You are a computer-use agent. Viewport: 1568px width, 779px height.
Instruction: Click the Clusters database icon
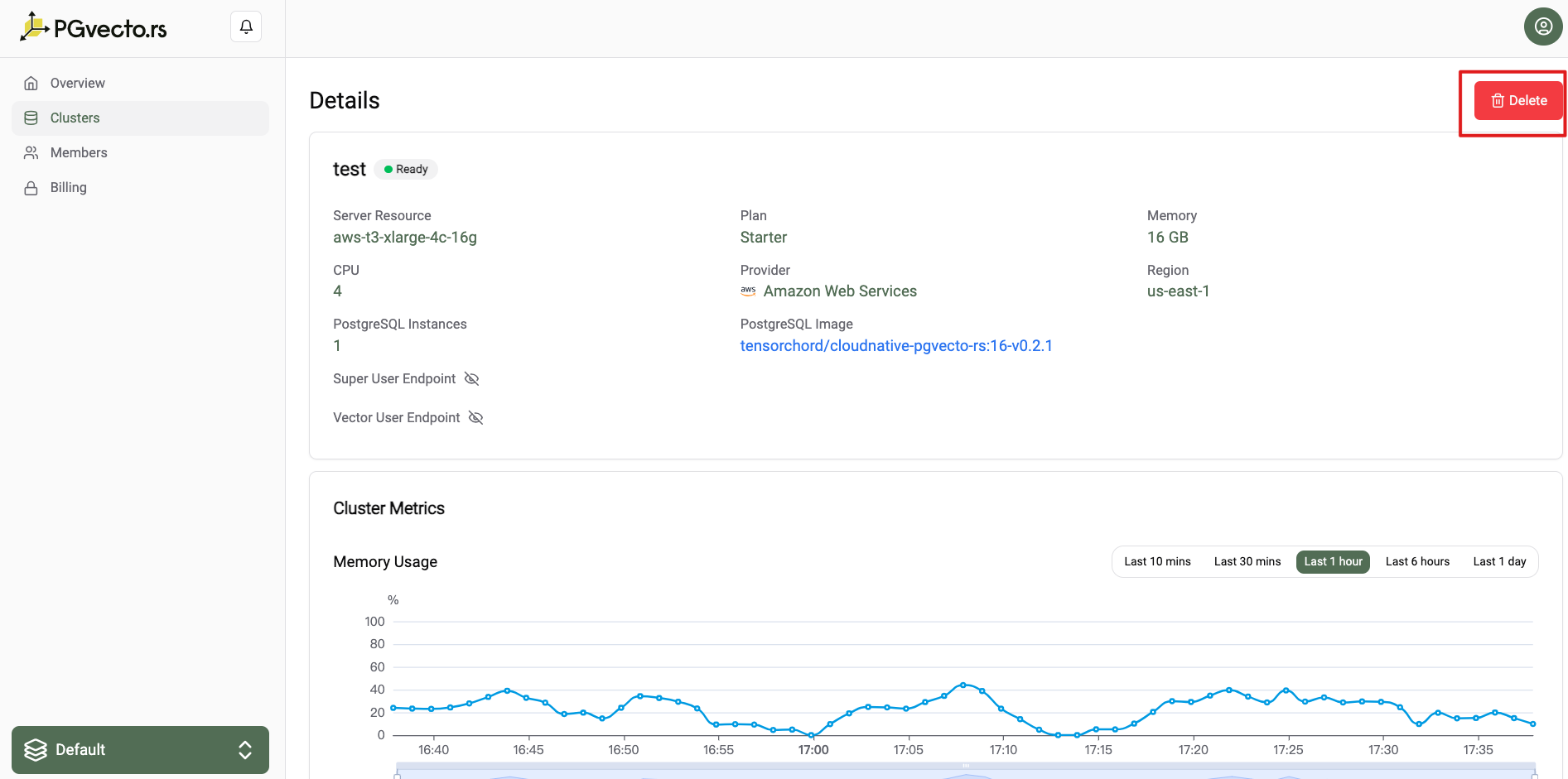tap(31, 118)
